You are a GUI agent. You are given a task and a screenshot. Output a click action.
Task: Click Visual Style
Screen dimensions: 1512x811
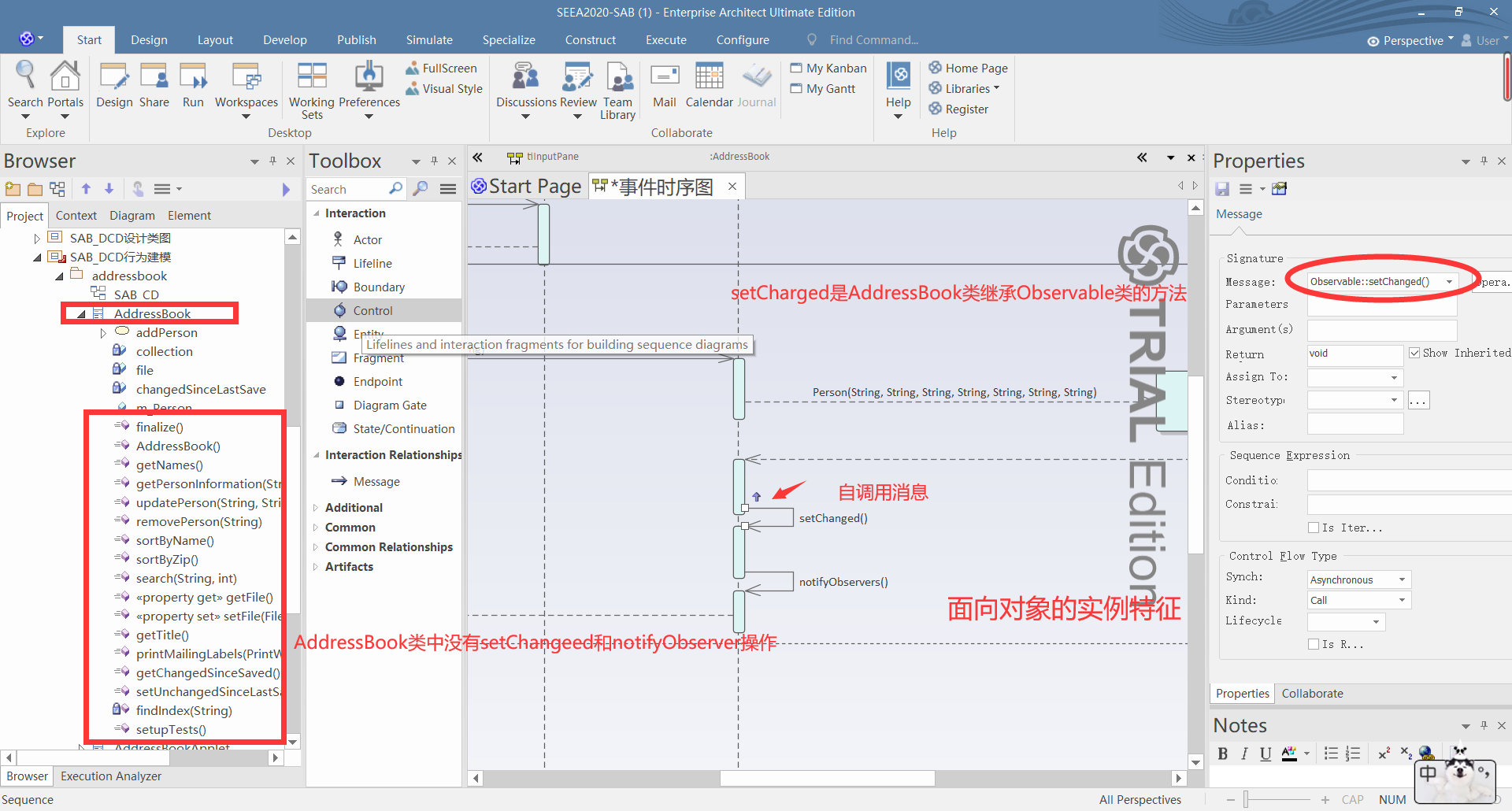[444, 89]
